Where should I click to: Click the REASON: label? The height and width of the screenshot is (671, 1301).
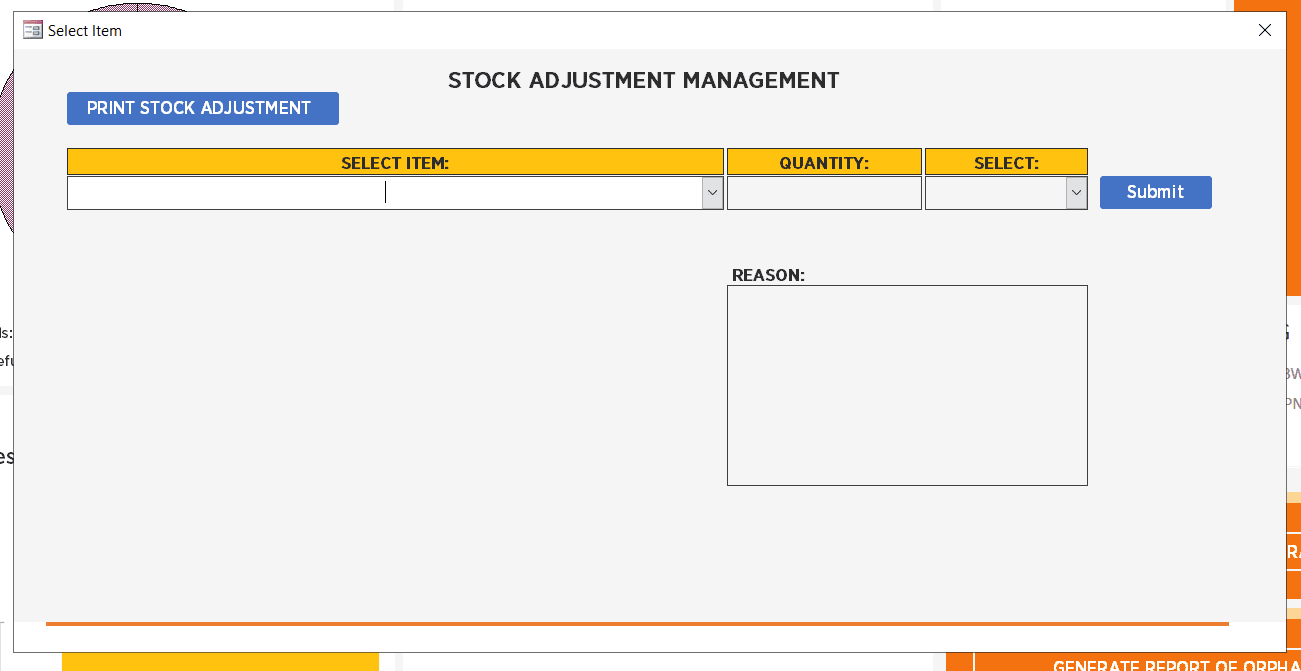[768, 275]
